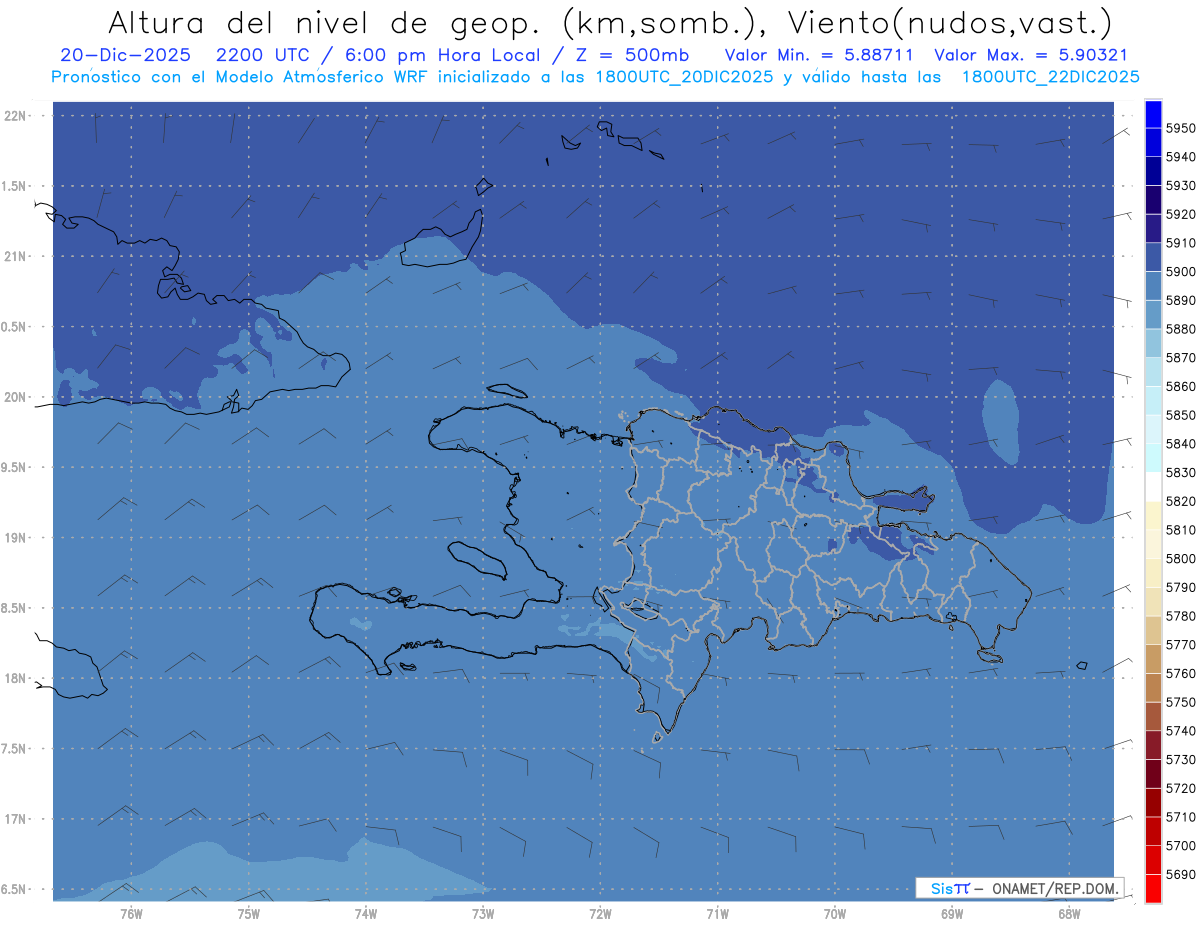The image size is (1200, 927).
Task: Click the 22N latitude axis label
Action: coord(15,116)
